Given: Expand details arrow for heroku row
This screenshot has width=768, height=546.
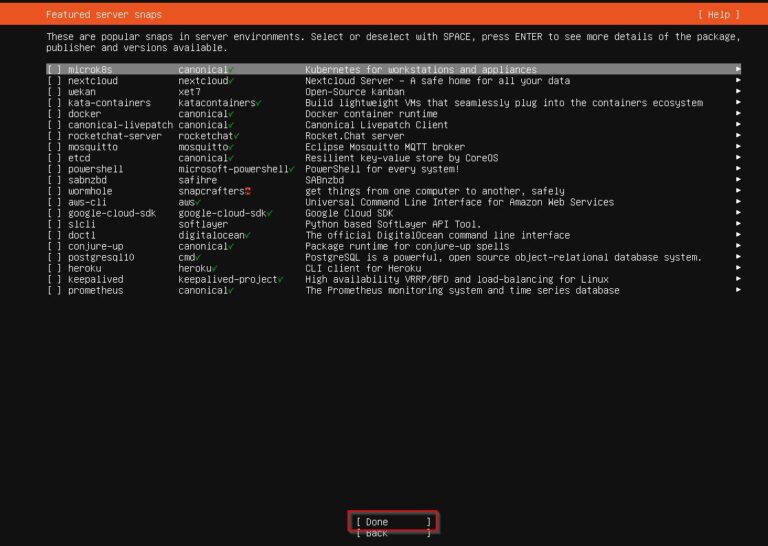Looking at the screenshot, I should [738, 267].
